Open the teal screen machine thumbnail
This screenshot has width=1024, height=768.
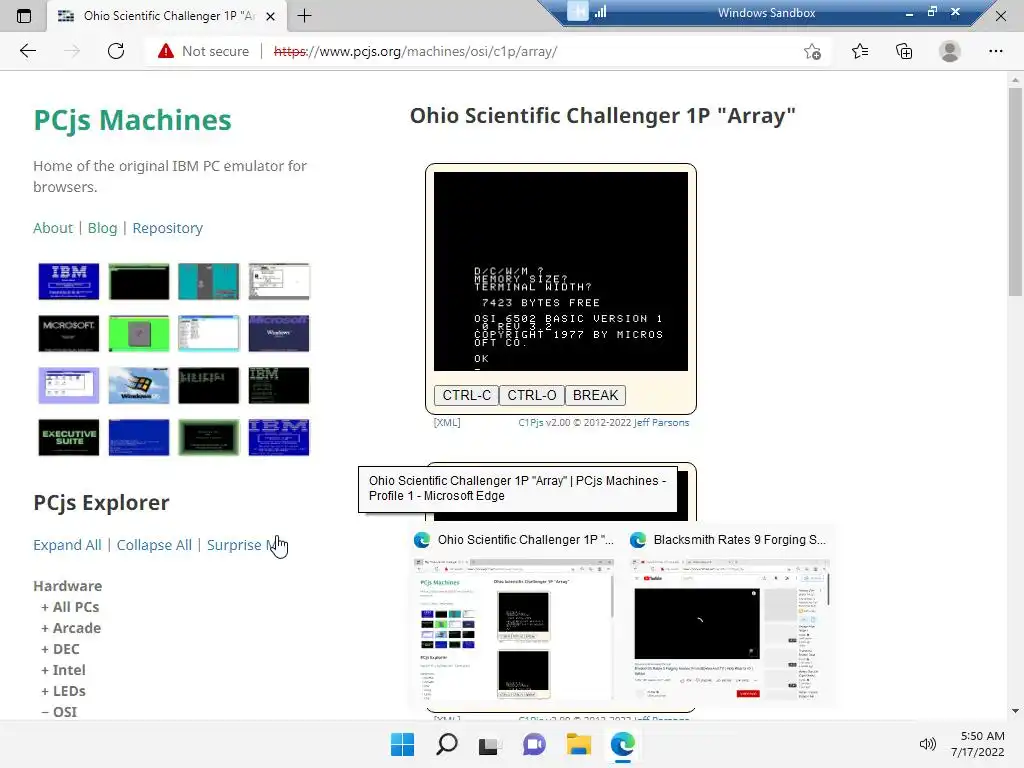click(208, 281)
